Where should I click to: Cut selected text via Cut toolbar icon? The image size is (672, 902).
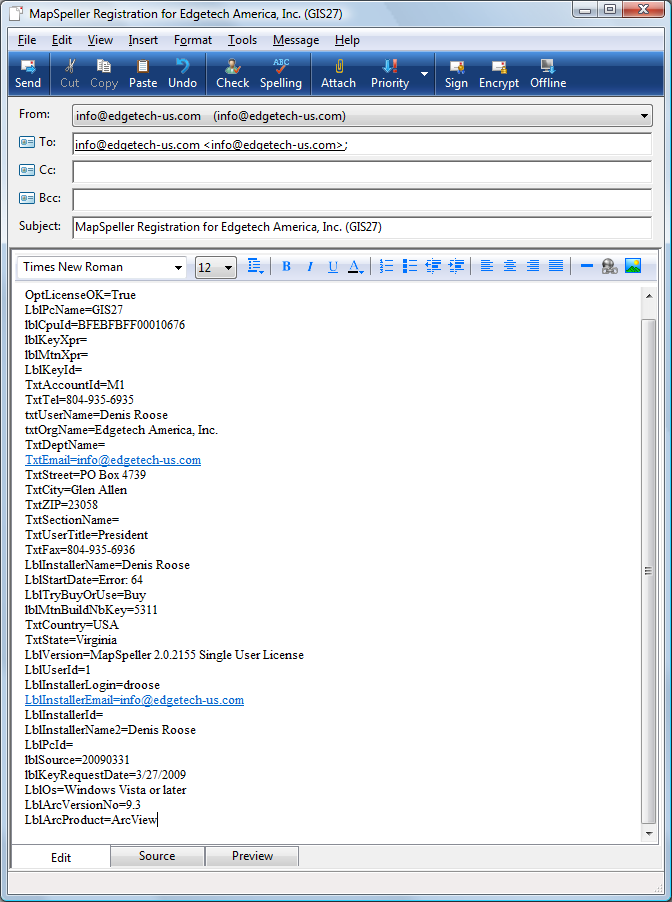70,74
